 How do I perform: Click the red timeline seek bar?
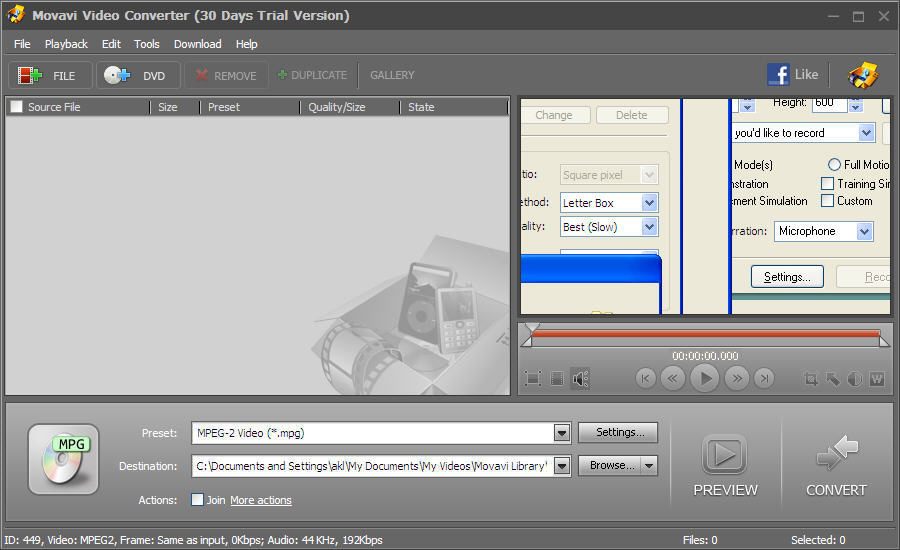pyautogui.click(x=705, y=333)
